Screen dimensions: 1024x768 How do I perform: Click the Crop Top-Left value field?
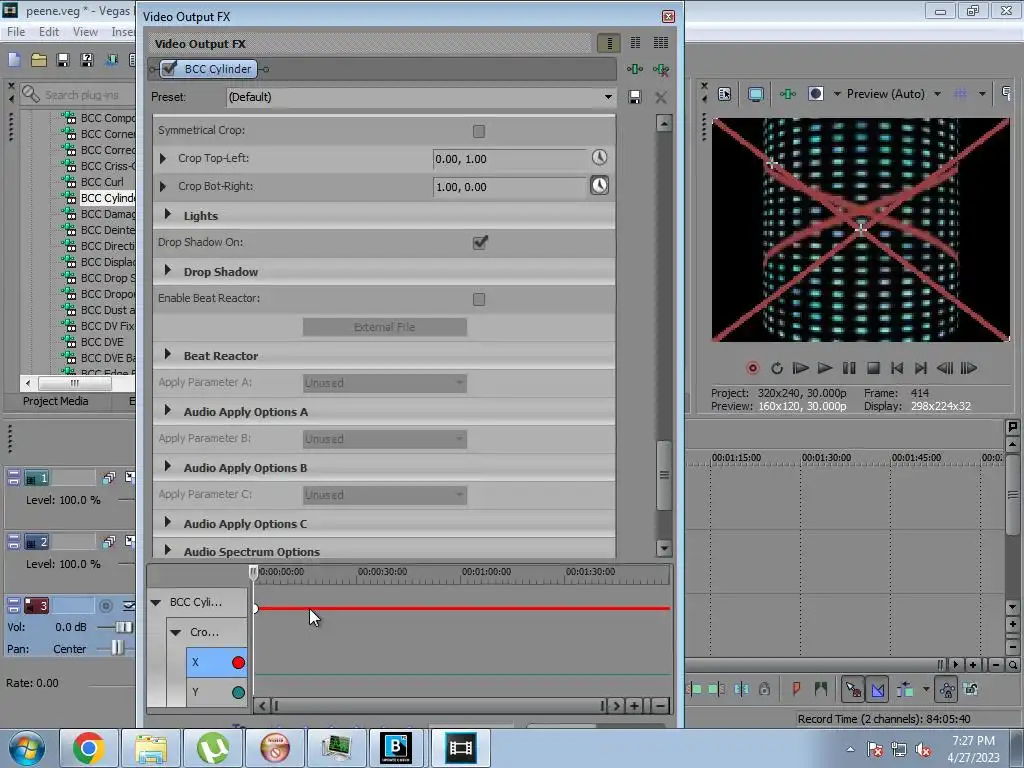click(x=511, y=159)
